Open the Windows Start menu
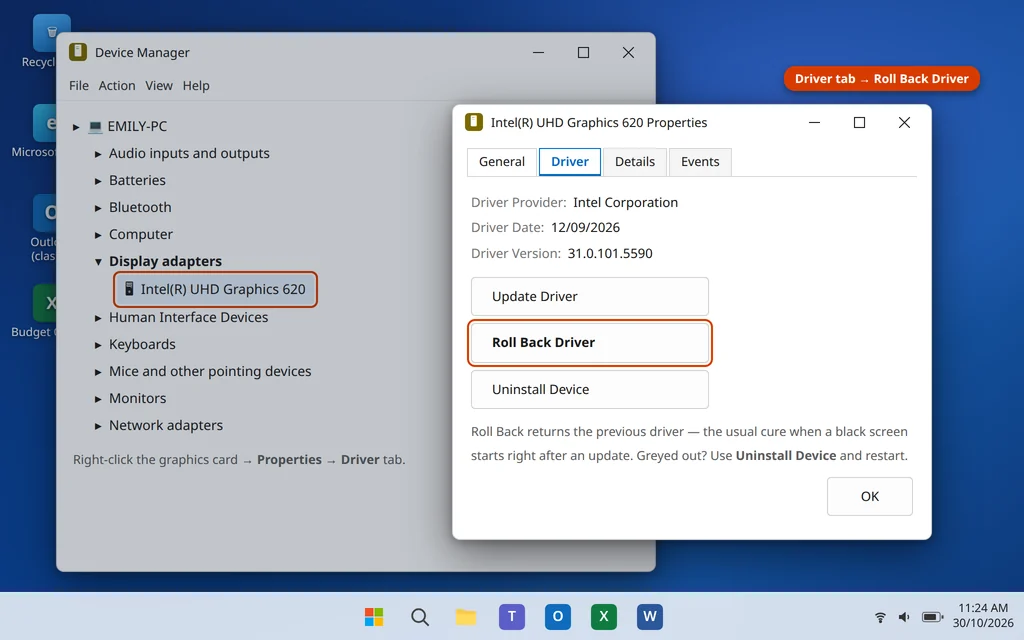Screen dimensions: 1024x640 coord(374,616)
